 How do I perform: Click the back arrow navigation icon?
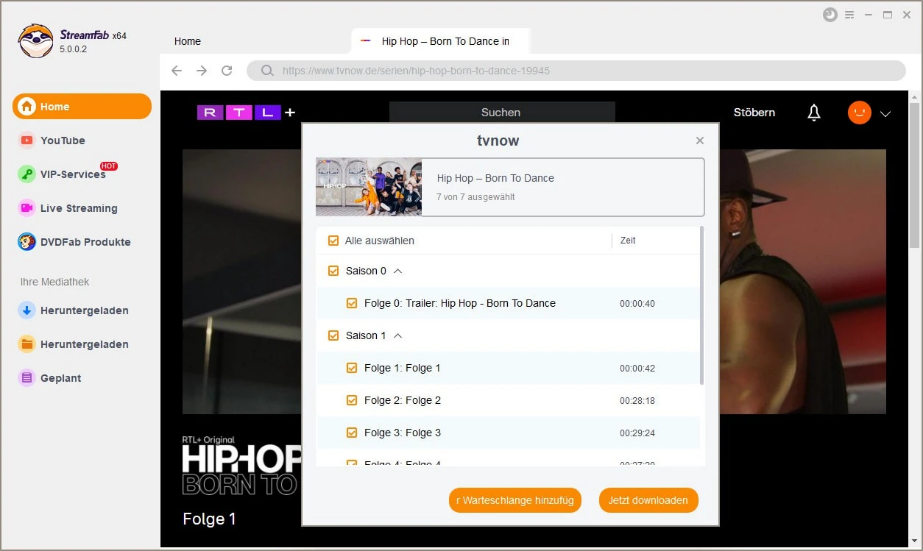click(177, 71)
